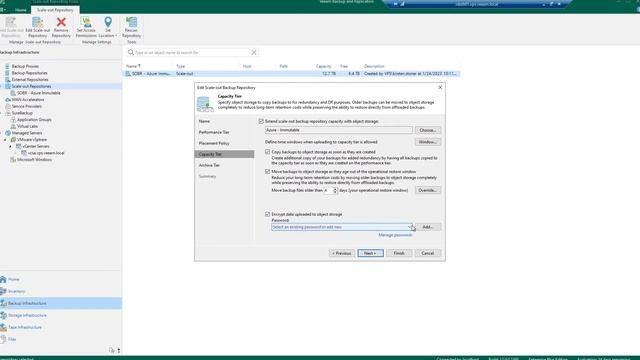Click the SOBR row icon in repository list
Viewport: 640px width, 360px height.
coord(128,74)
